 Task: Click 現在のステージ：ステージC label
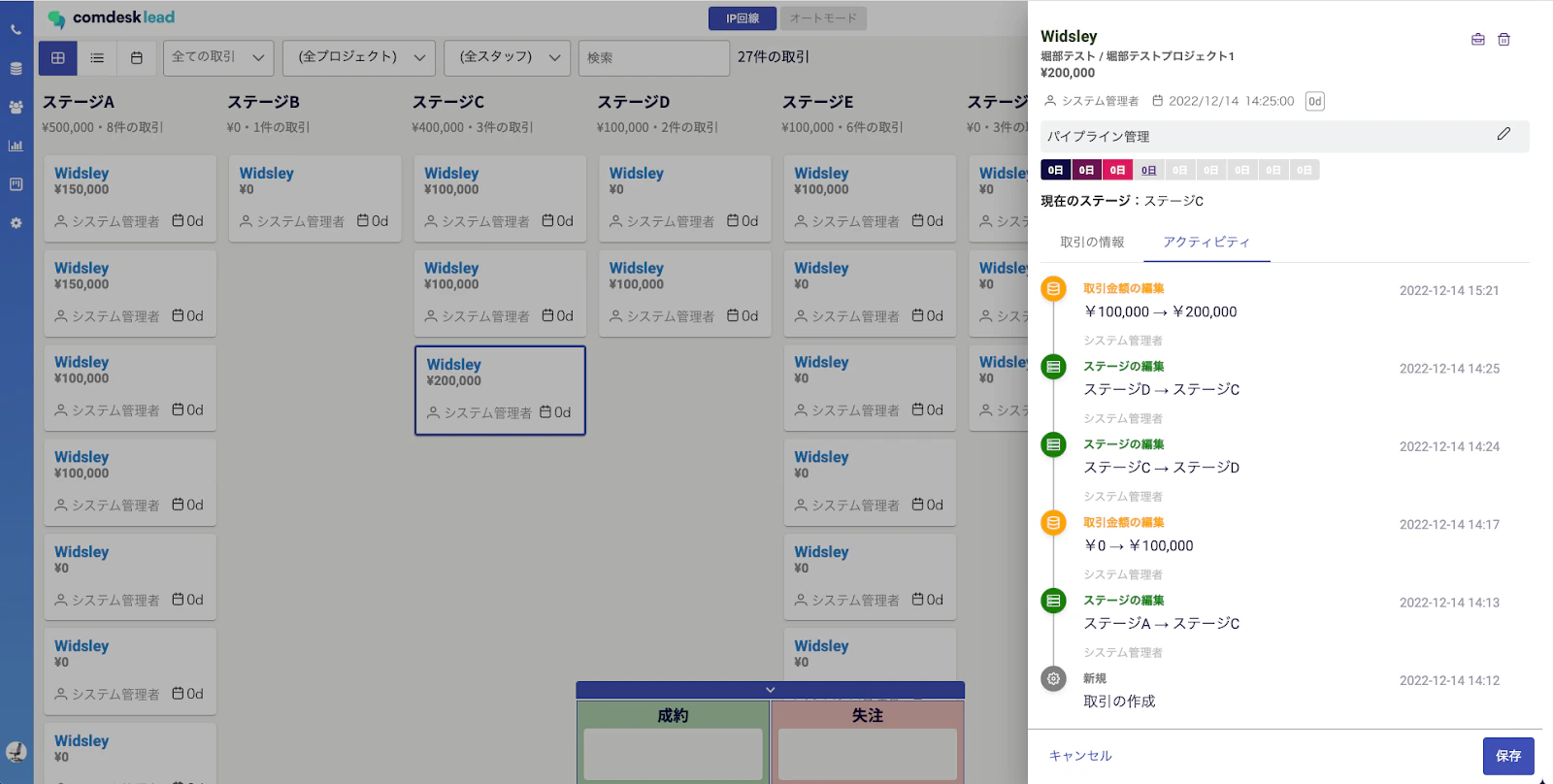1122,201
